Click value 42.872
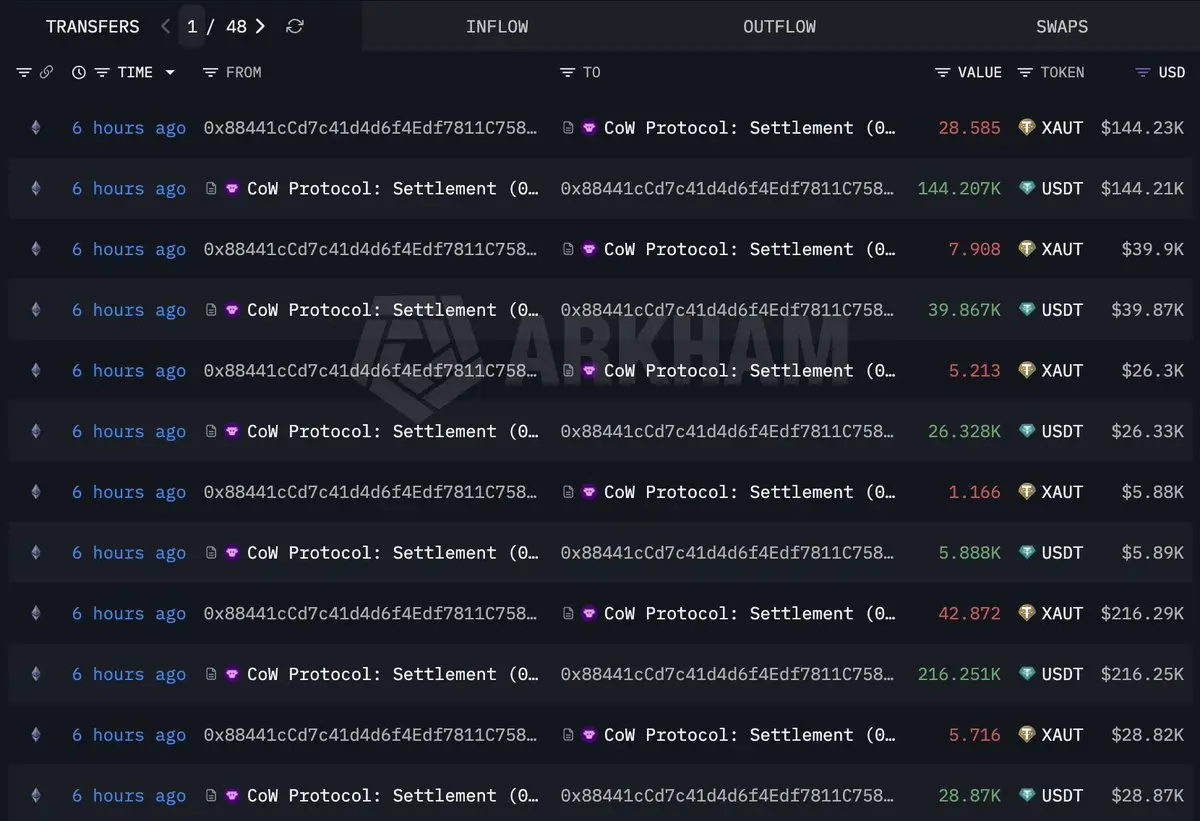The image size is (1200, 821). 969,613
